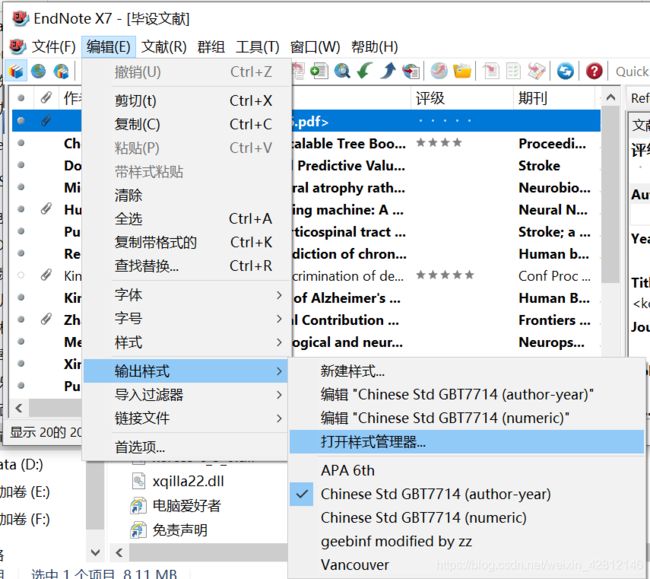Screen dimensions: 650x579
Task: Click the 免责声明 shortcut icon
Action: click(x=138, y=530)
